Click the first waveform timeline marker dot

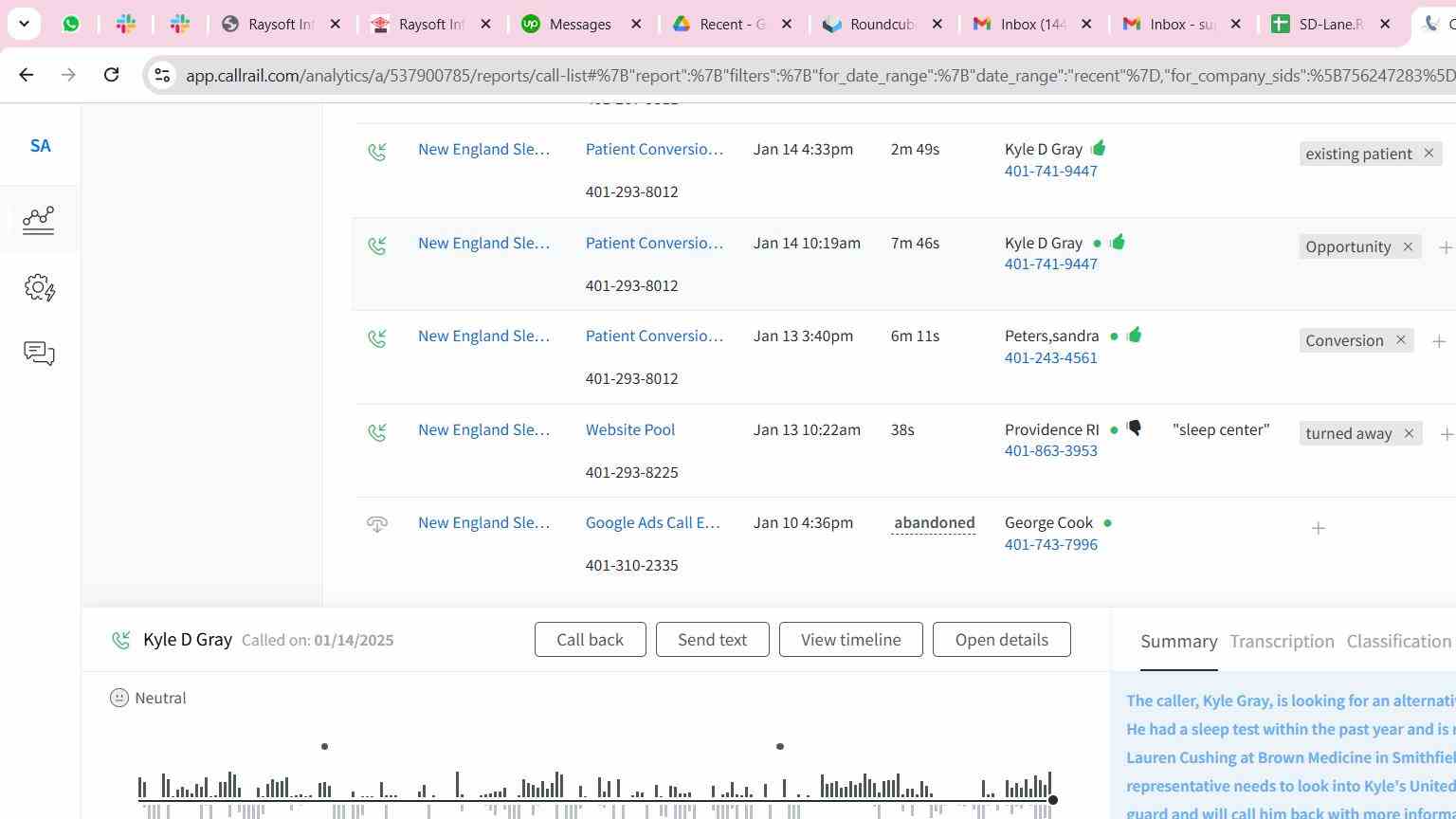point(324,747)
